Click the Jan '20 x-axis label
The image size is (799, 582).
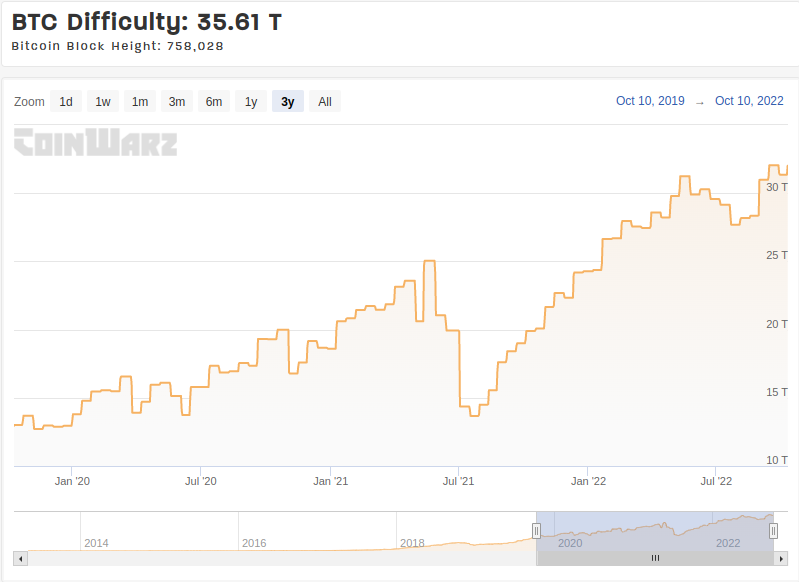click(72, 481)
